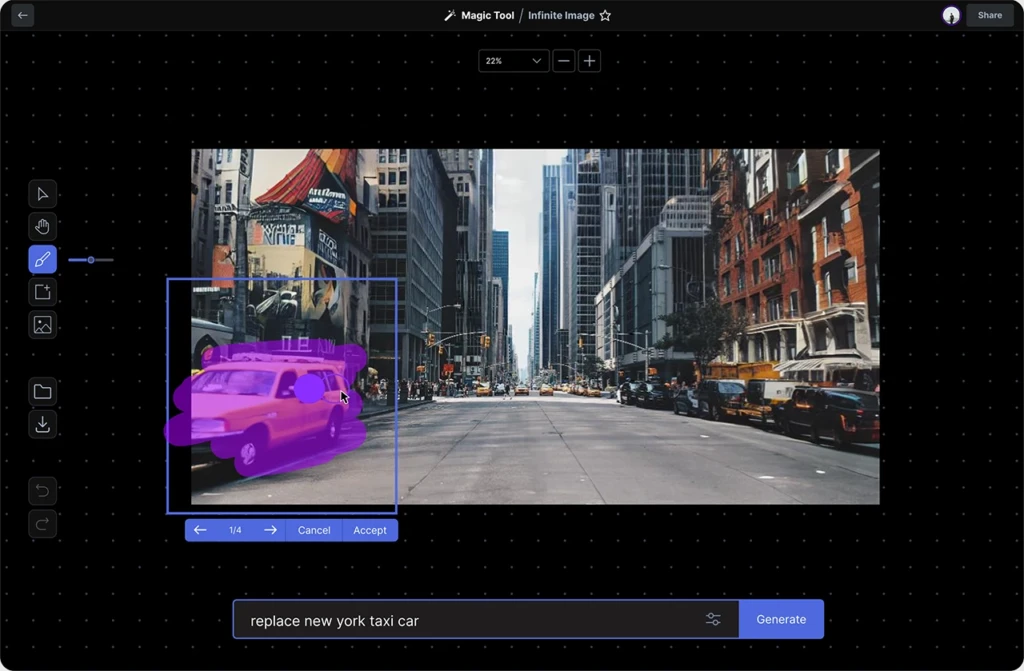The image size is (1024, 671).
Task: Open the folder assets icon
Action: click(42, 391)
